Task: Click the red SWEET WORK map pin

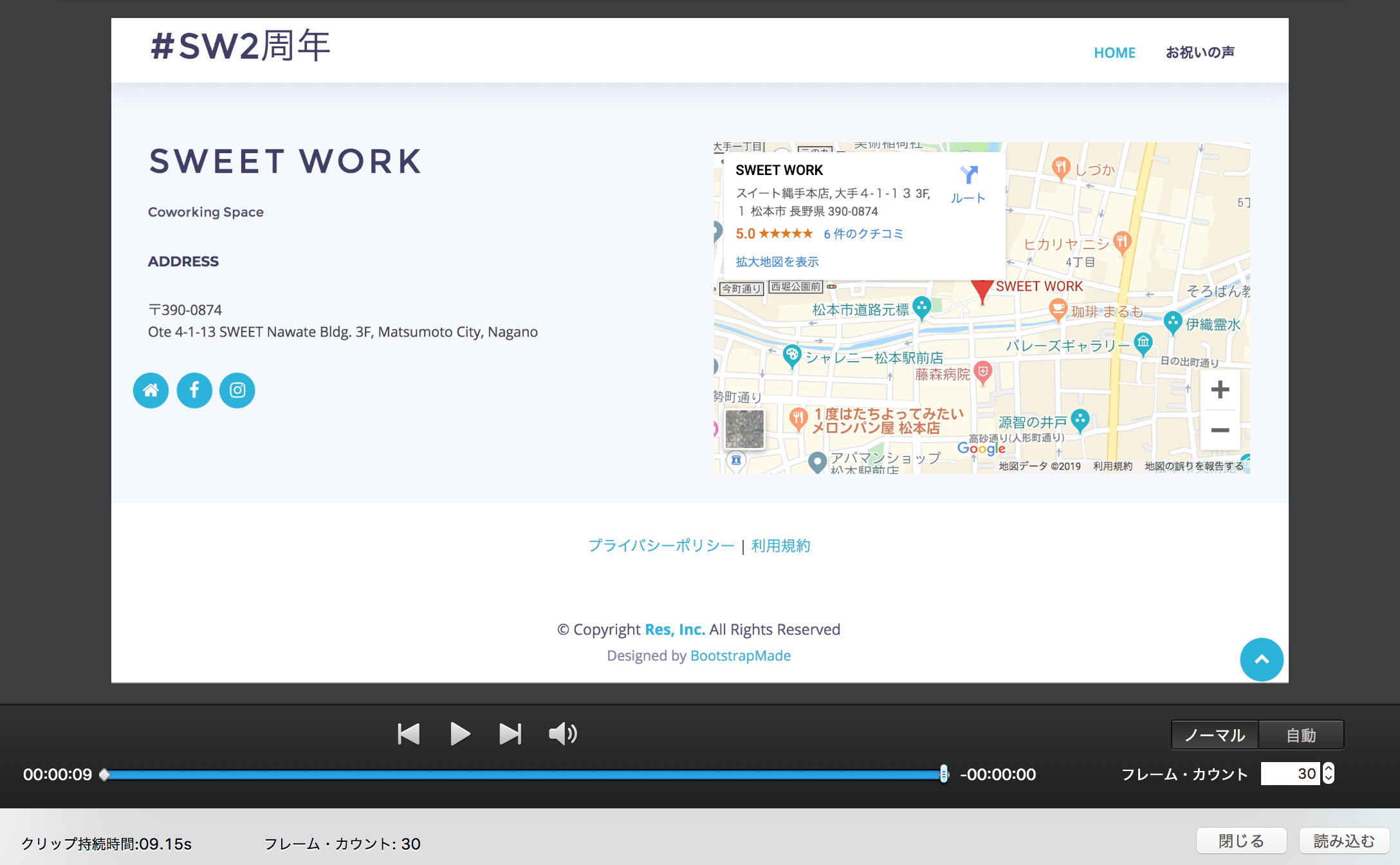Action: [x=982, y=292]
